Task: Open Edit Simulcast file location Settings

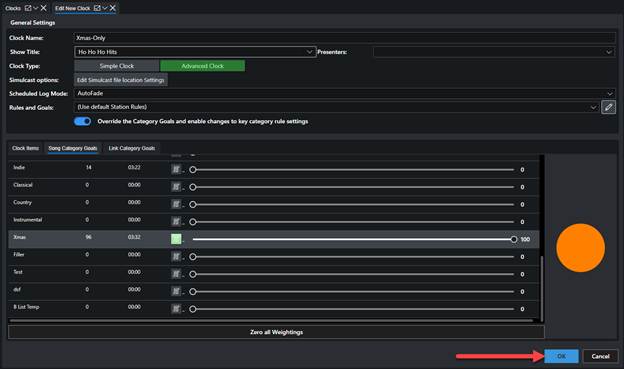Action: pyautogui.click(x=121, y=80)
